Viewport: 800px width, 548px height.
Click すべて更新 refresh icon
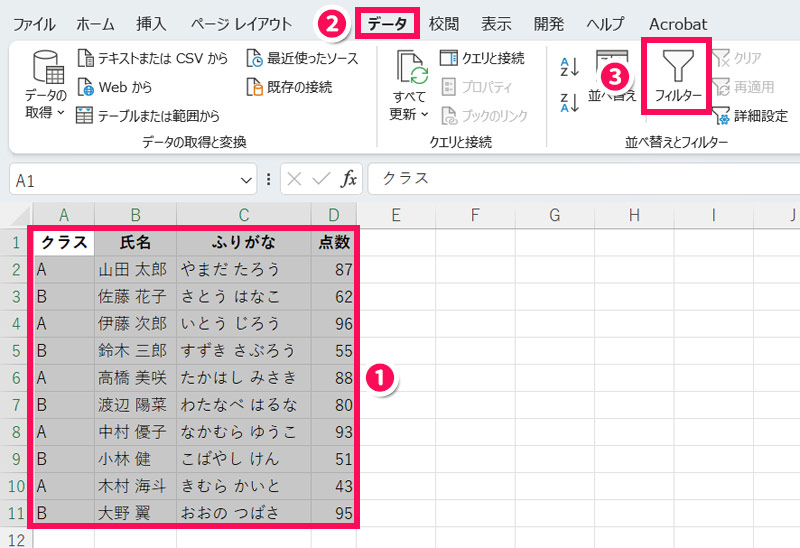point(412,67)
